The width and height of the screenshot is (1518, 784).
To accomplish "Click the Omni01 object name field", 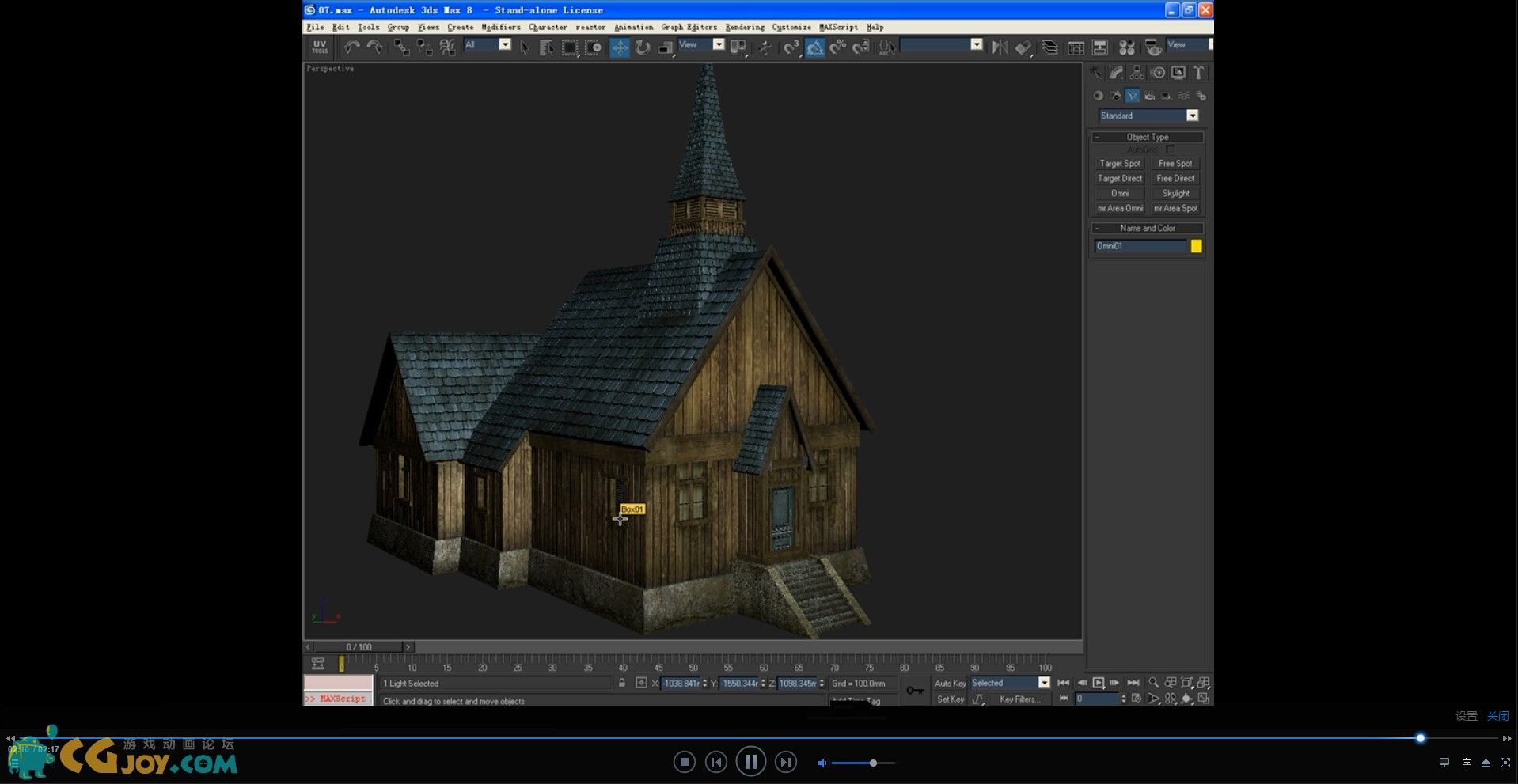I will pos(1140,246).
